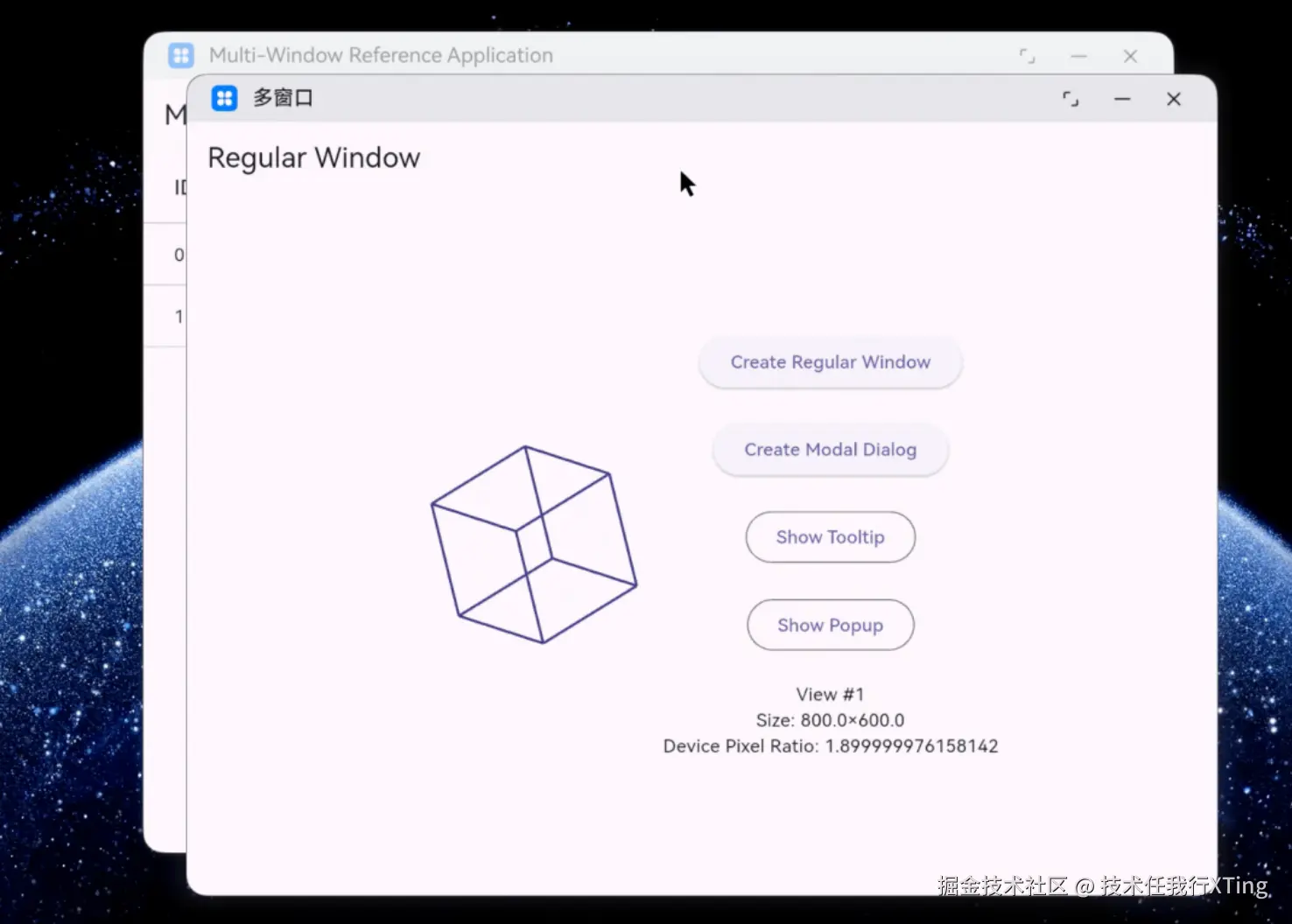Minimize the Multi-Window Reference Application window
This screenshot has height=924, width=1292.
1078,56
